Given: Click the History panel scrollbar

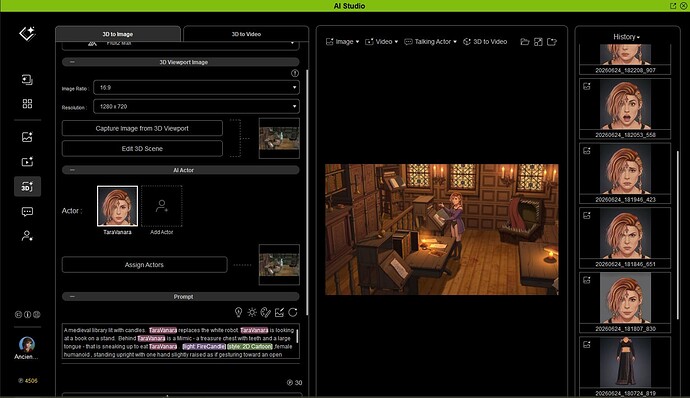Looking at the screenshot, I should pos(677,234).
